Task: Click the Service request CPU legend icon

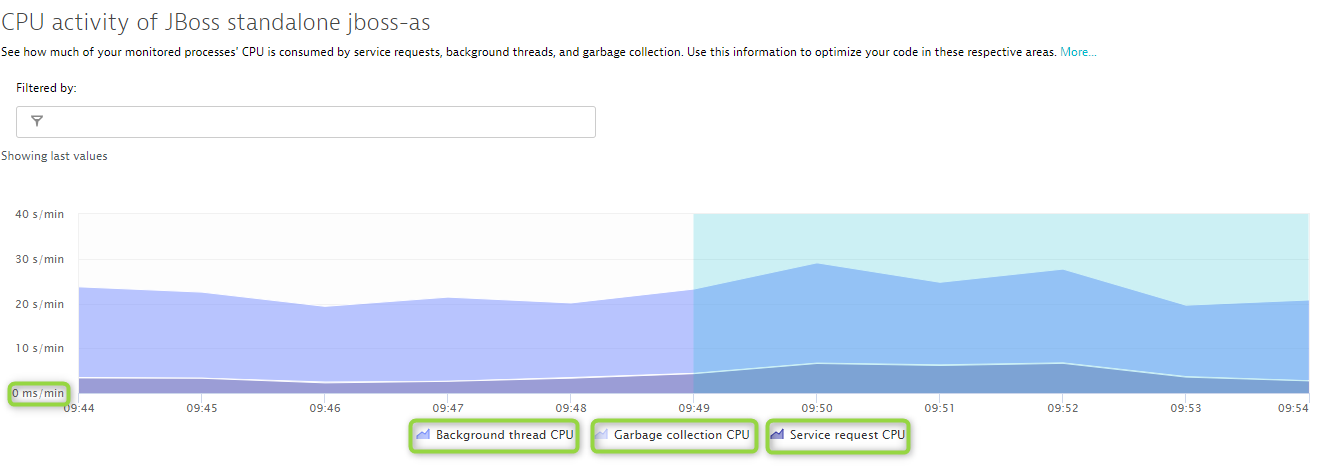Action: pyautogui.click(x=777, y=435)
